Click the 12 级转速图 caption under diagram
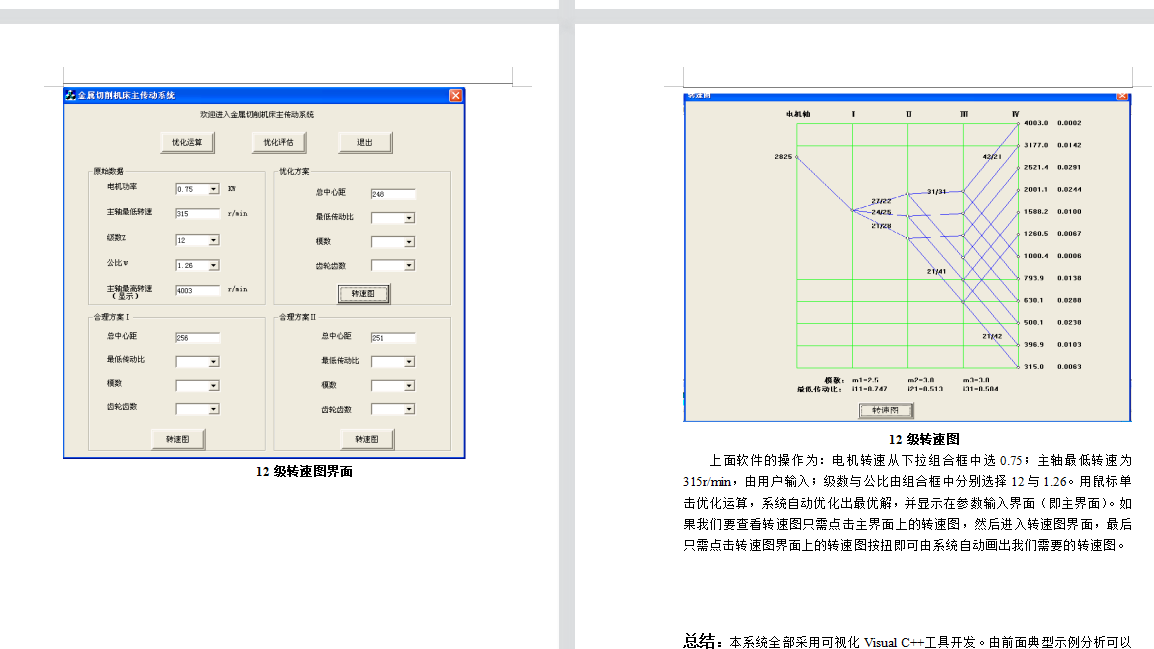 (924, 439)
